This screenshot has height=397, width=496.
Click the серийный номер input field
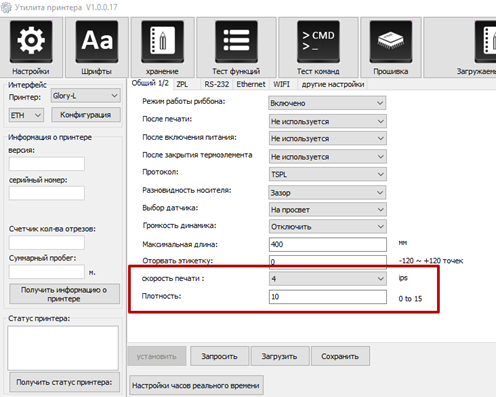coord(47,193)
